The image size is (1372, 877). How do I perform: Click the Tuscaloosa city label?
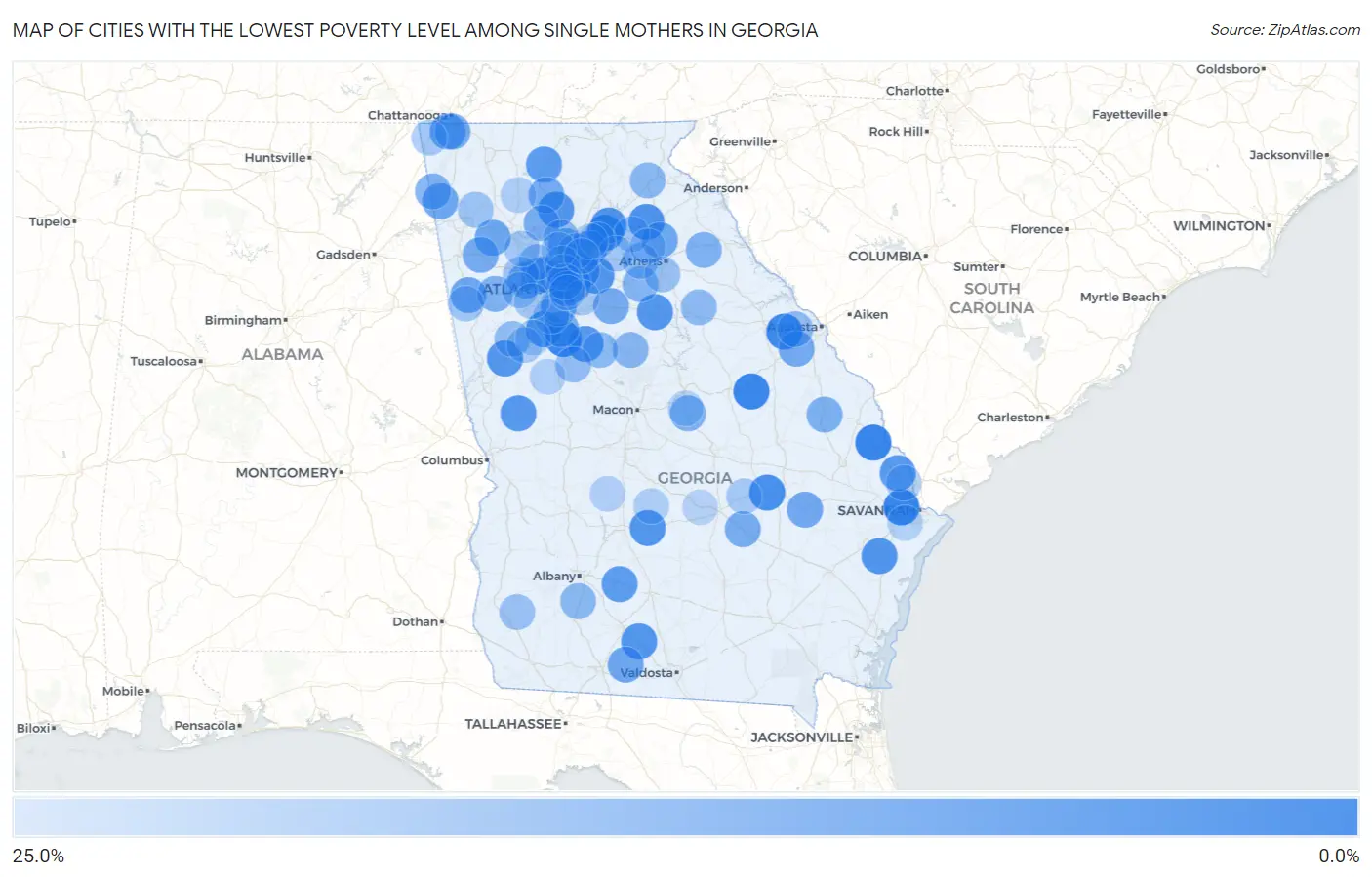click(x=165, y=361)
